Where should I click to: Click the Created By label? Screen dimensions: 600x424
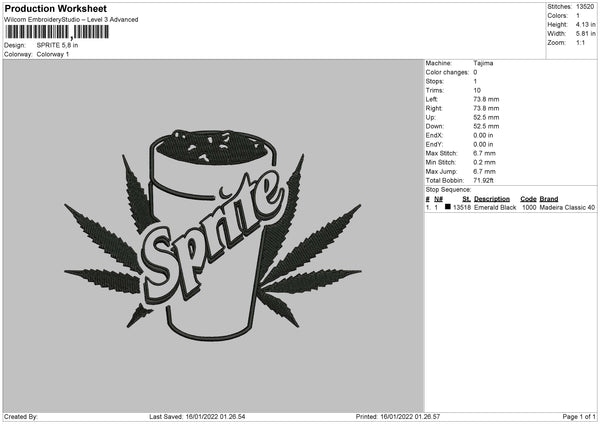tap(21, 417)
